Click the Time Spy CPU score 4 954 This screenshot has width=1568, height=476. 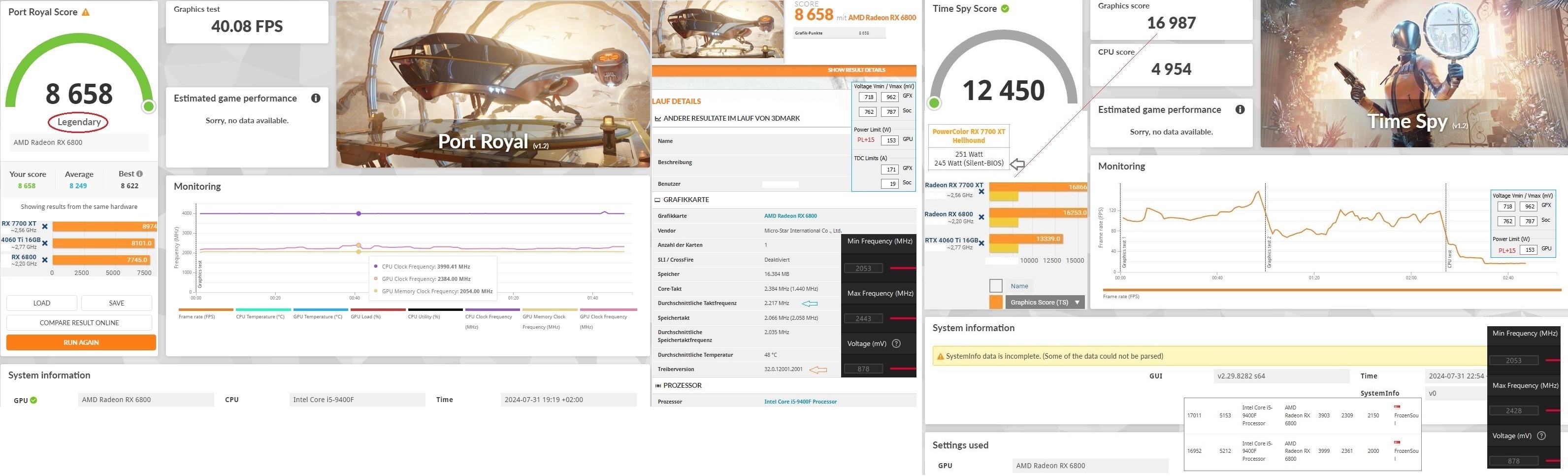pos(1171,69)
